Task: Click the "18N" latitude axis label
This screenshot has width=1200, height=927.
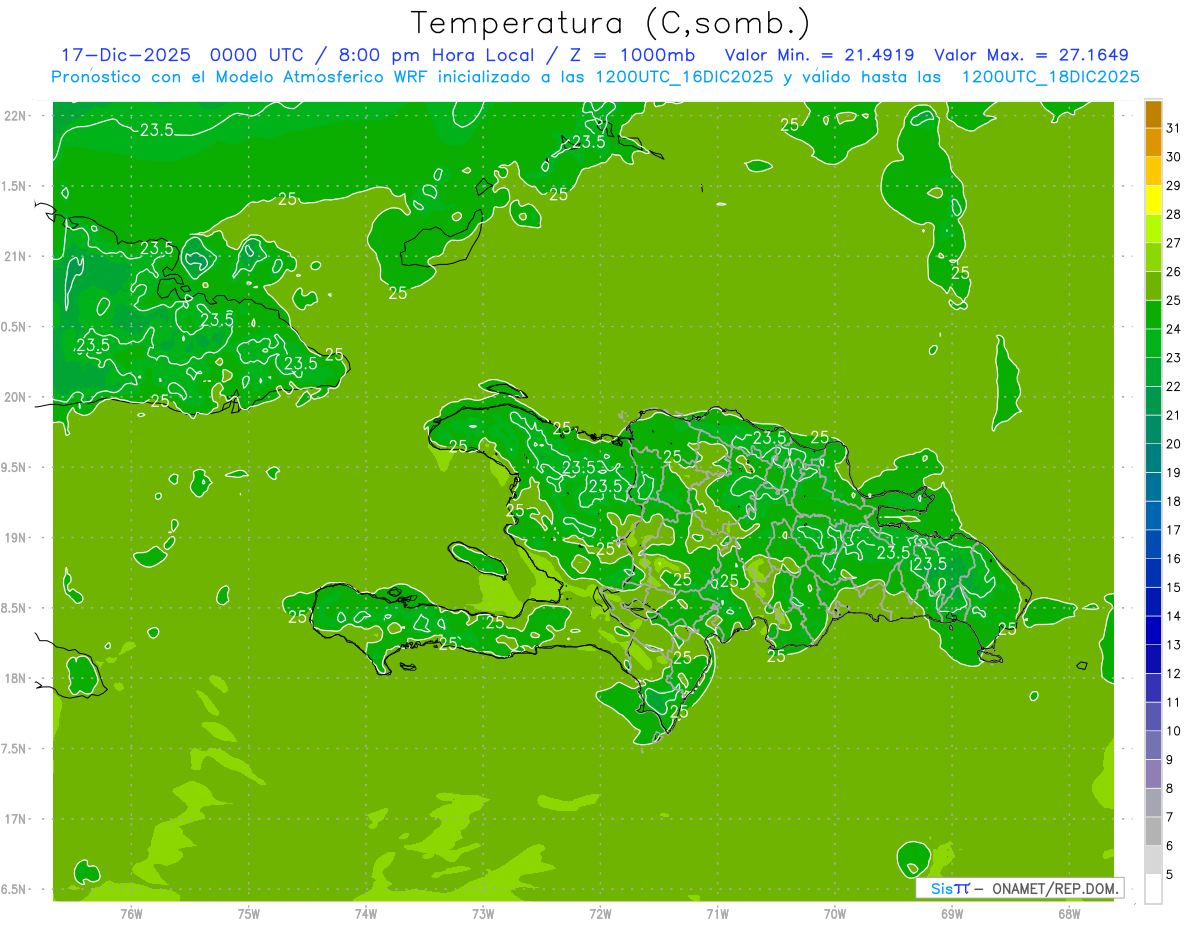Action: point(17,679)
